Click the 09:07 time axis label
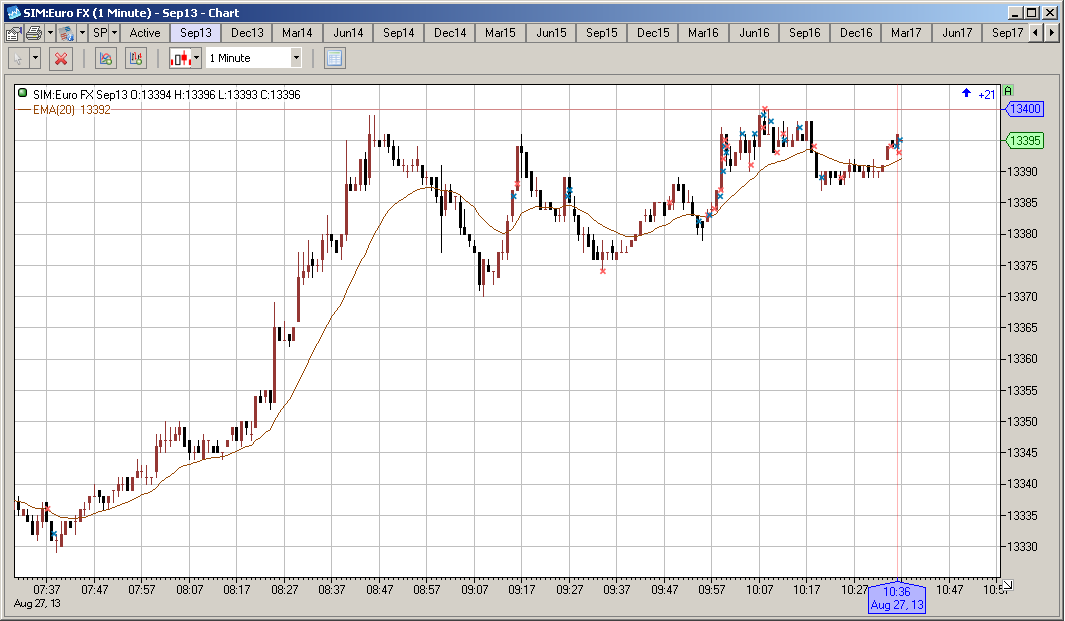1065x621 pixels. coord(474,590)
